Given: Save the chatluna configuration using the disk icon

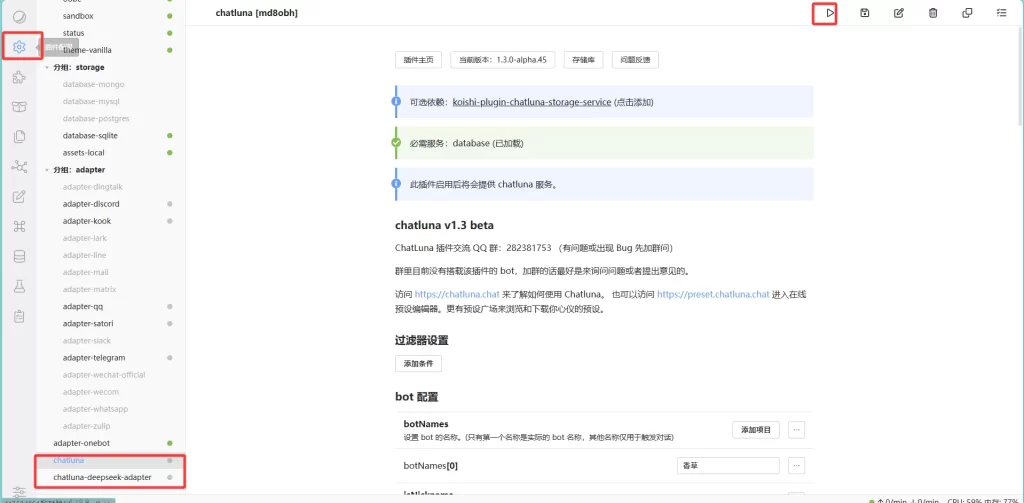Looking at the screenshot, I should coord(865,13).
